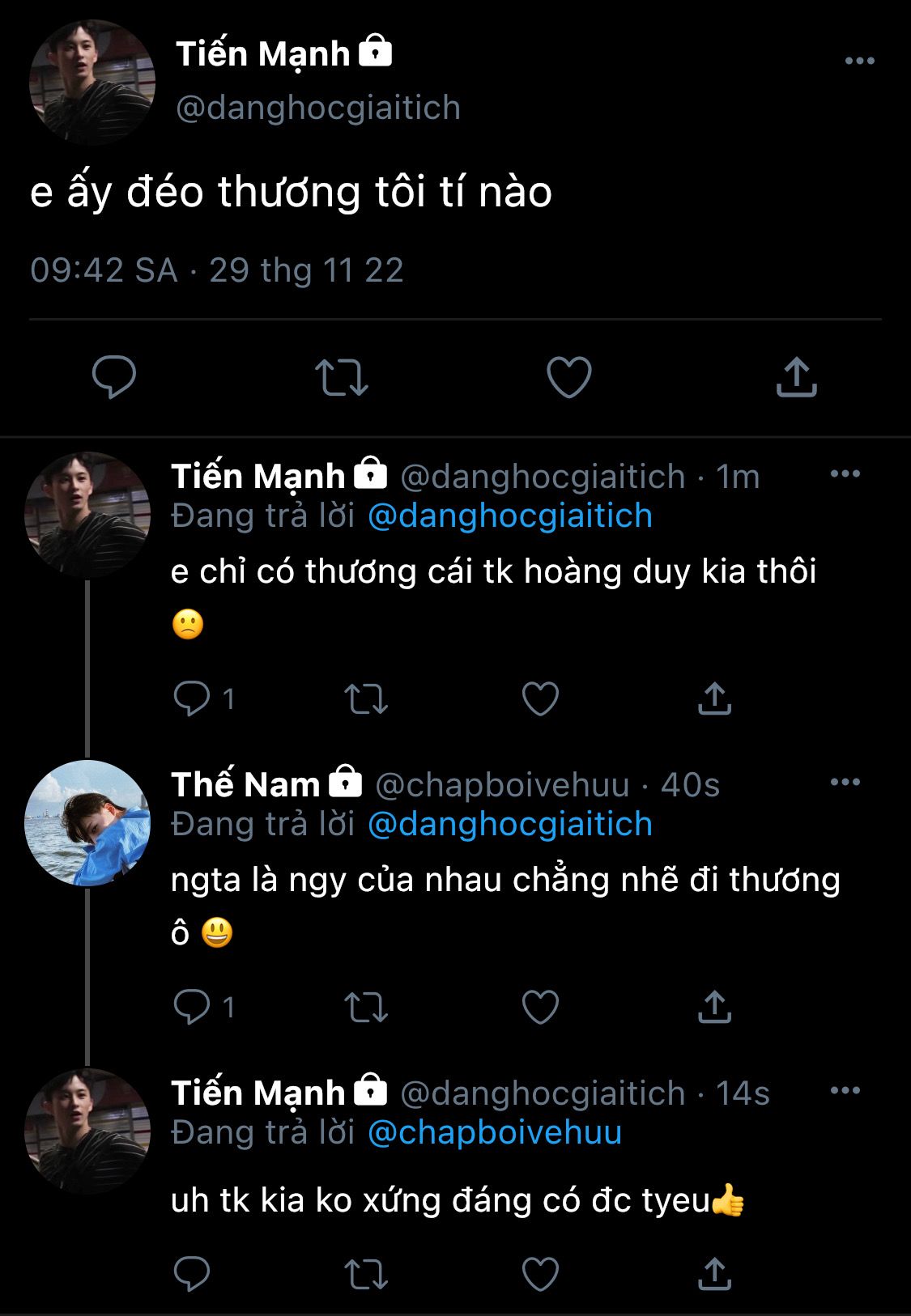Viewport: 911px width, 1316px height.
Task: Retweet Thế Nam's reply tweet
Action: (366, 1007)
